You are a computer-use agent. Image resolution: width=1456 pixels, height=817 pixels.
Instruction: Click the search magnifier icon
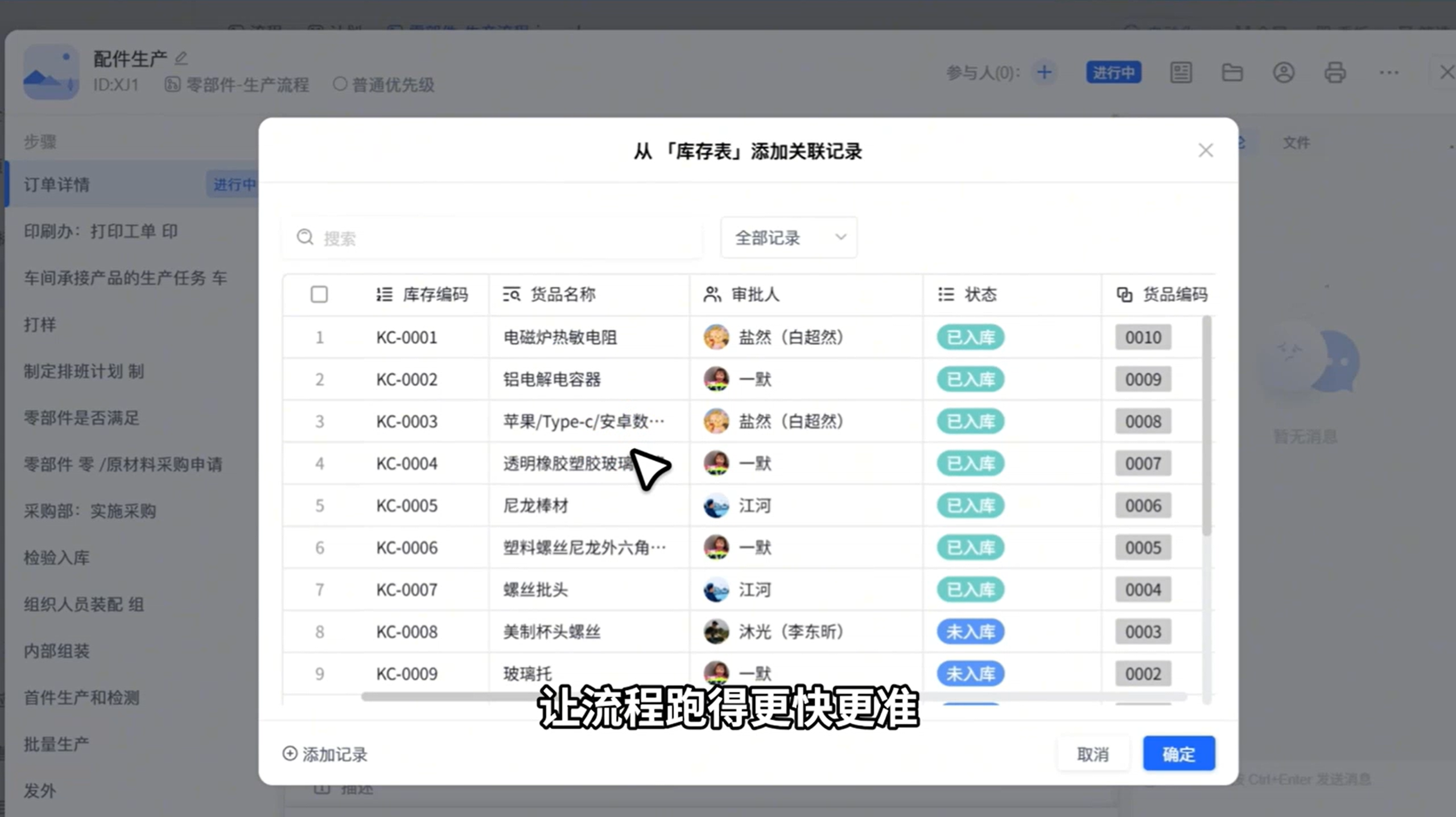point(306,237)
